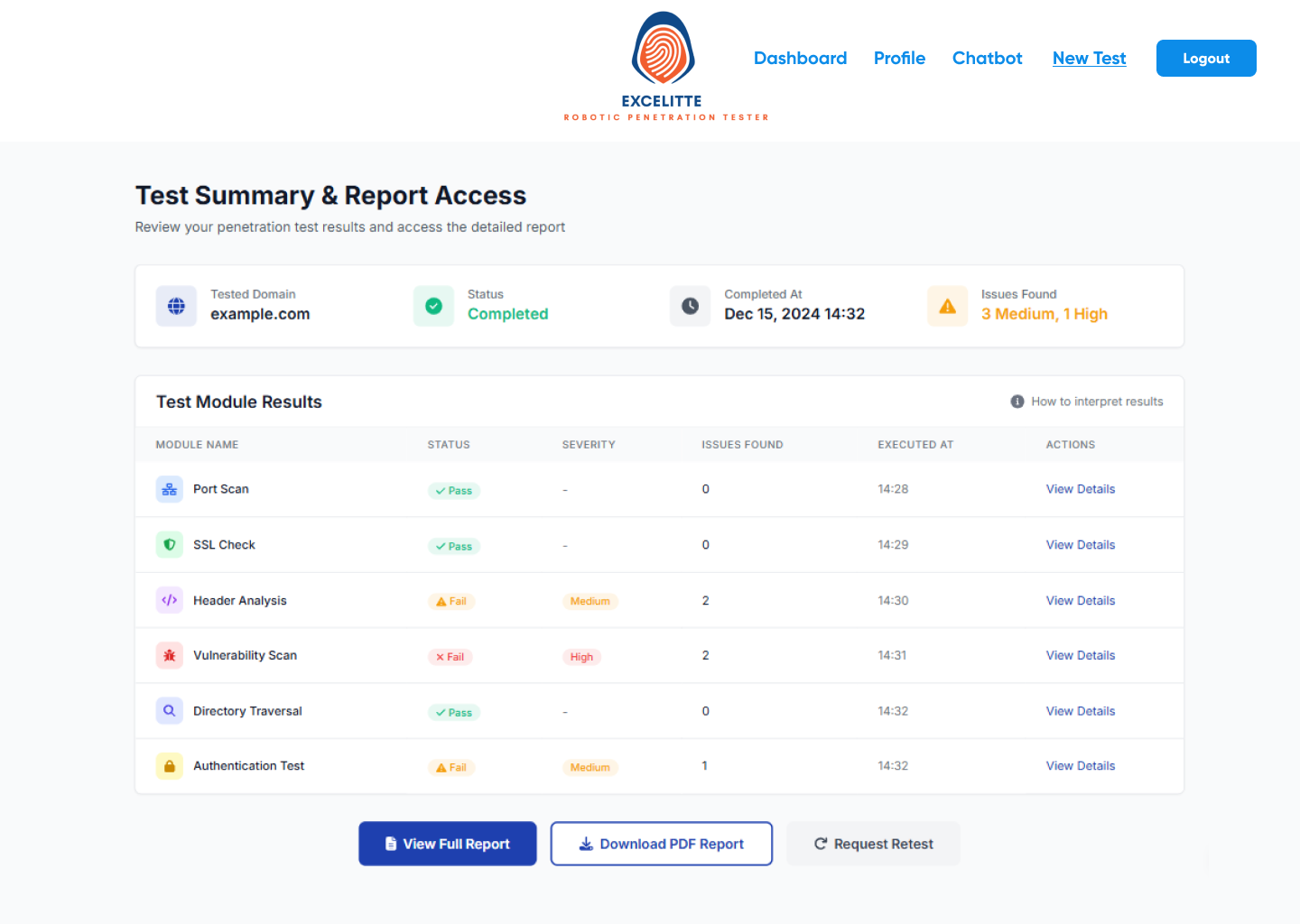Viewport: 1300px width, 924px height.
Task: View Details for SSL Check
Action: (1080, 545)
